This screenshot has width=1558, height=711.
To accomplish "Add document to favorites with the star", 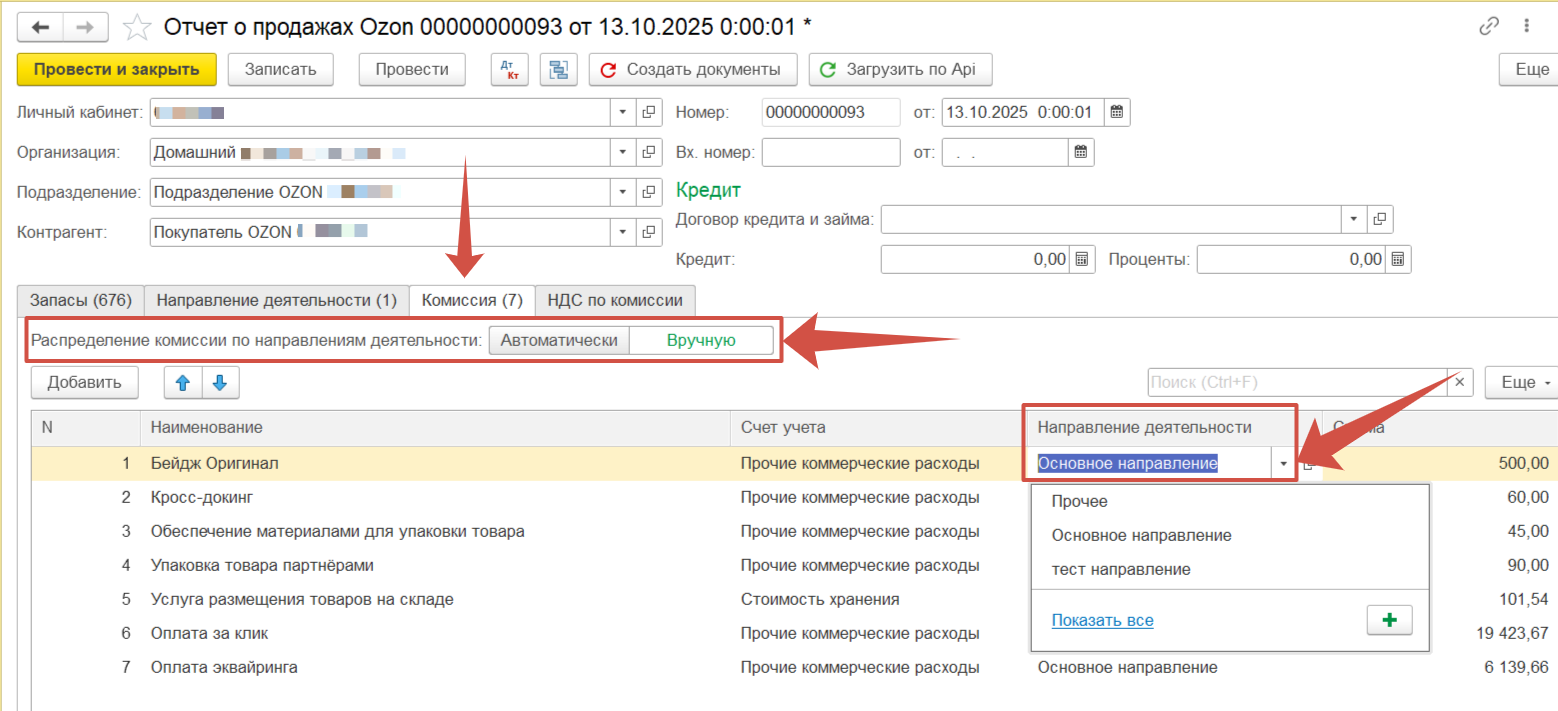I will 136,27.
